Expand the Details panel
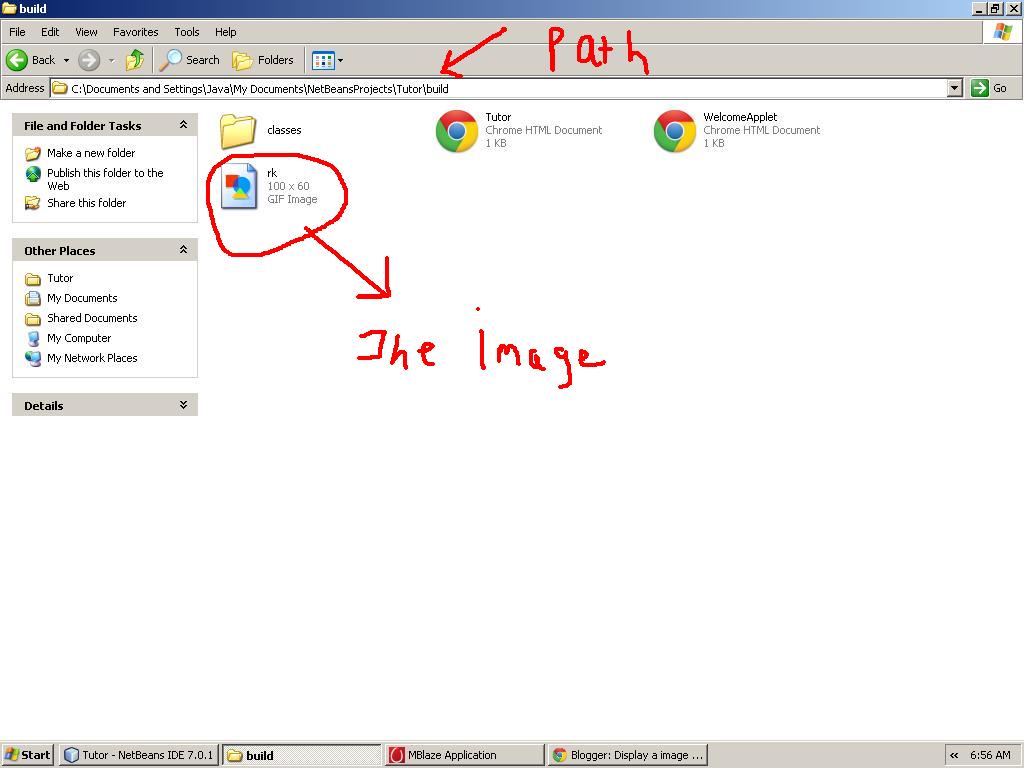Image resolution: width=1024 pixels, height=768 pixels. pyautogui.click(x=183, y=405)
